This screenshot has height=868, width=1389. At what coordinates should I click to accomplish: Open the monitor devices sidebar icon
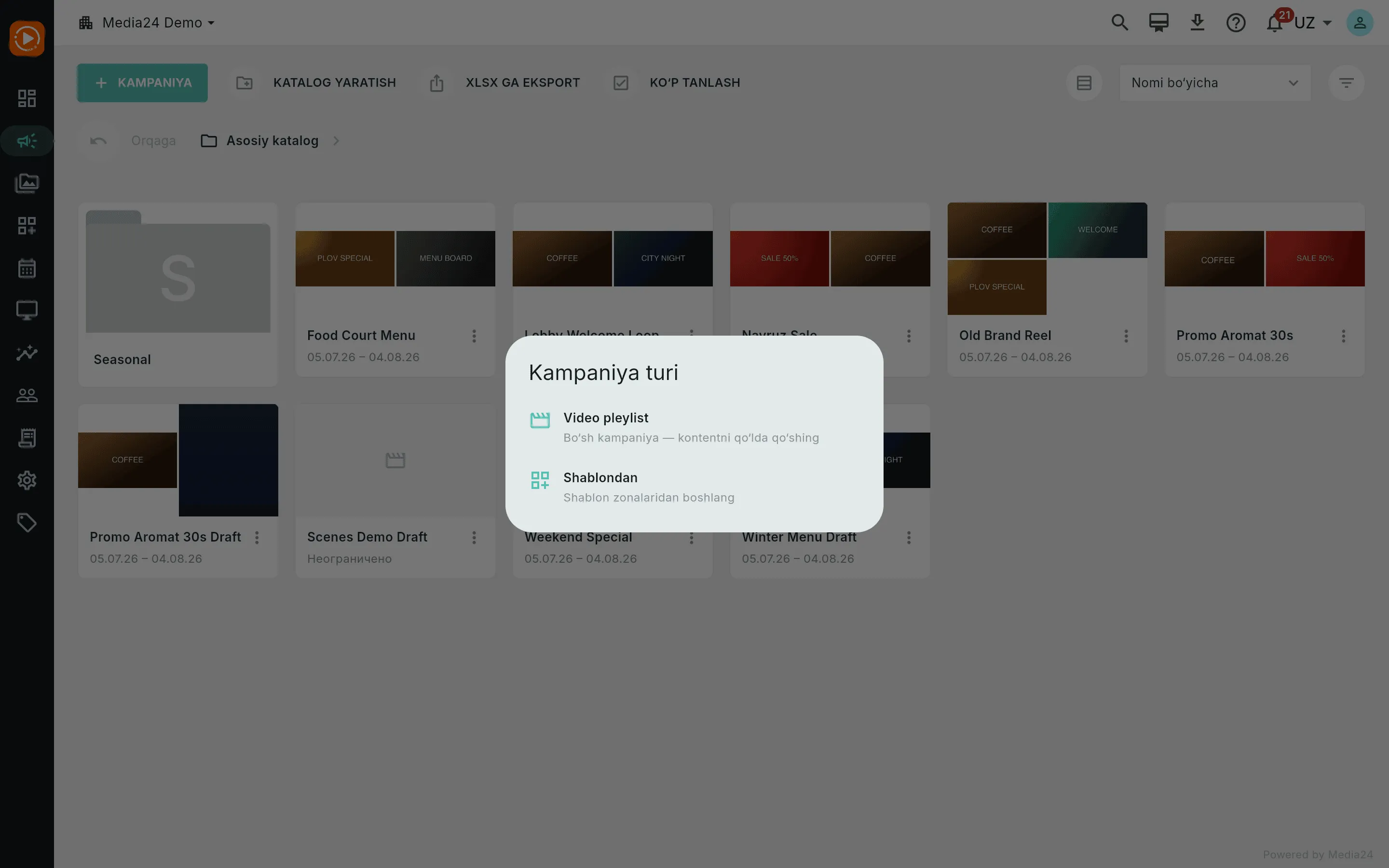pyautogui.click(x=27, y=311)
